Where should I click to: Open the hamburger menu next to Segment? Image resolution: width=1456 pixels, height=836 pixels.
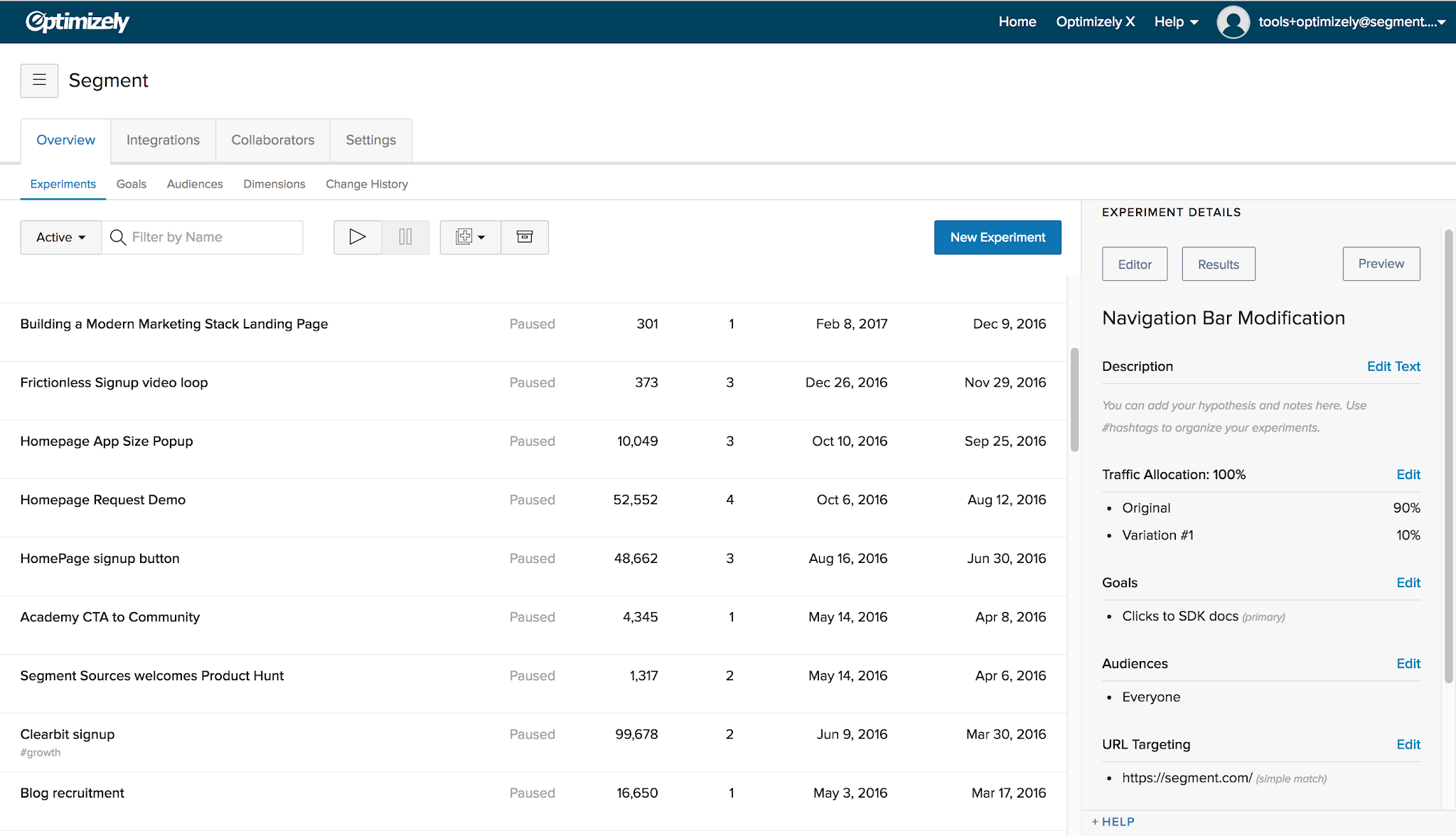click(39, 80)
